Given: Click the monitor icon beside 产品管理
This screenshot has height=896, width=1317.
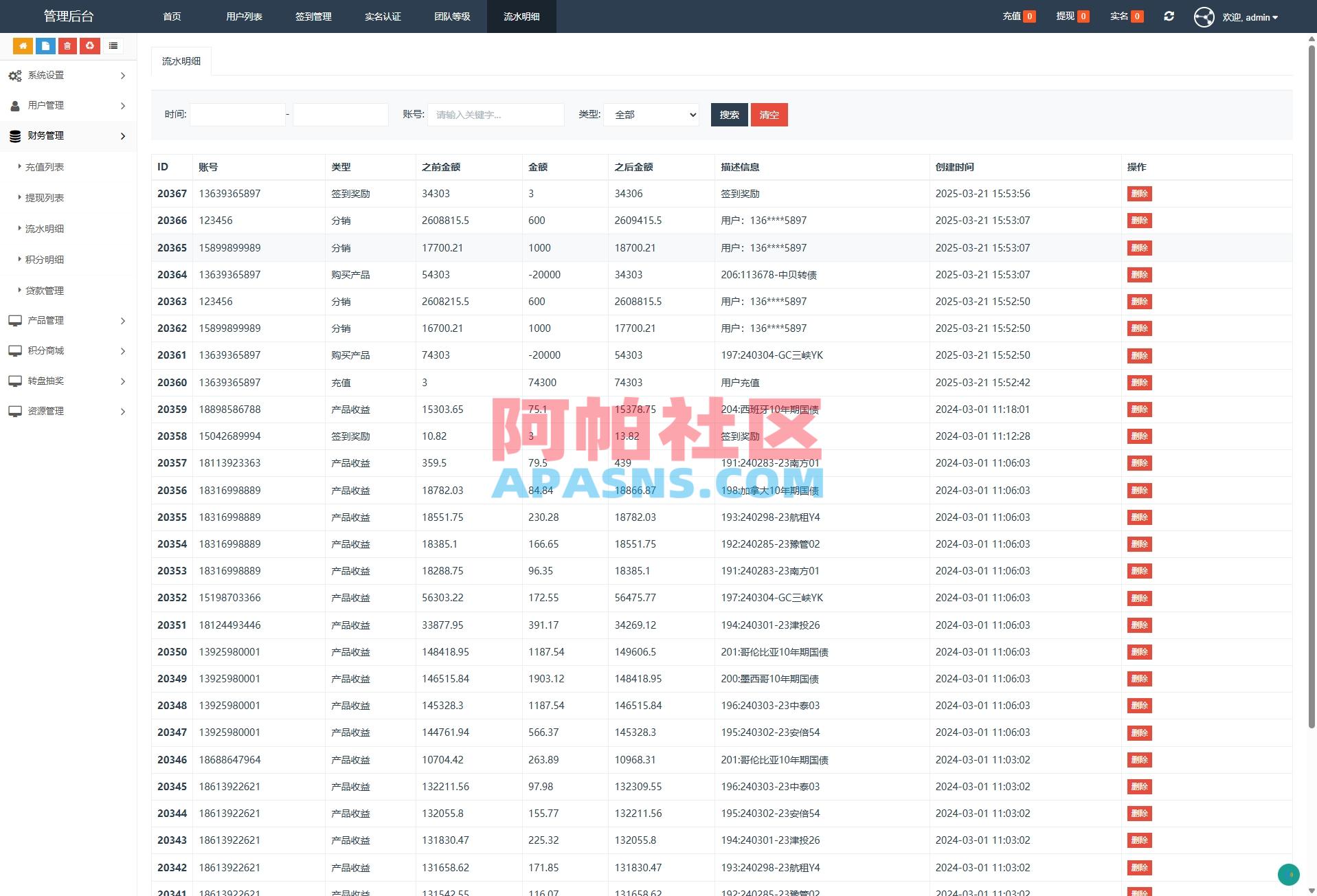Looking at the screenshot, I should click(15, 321).
